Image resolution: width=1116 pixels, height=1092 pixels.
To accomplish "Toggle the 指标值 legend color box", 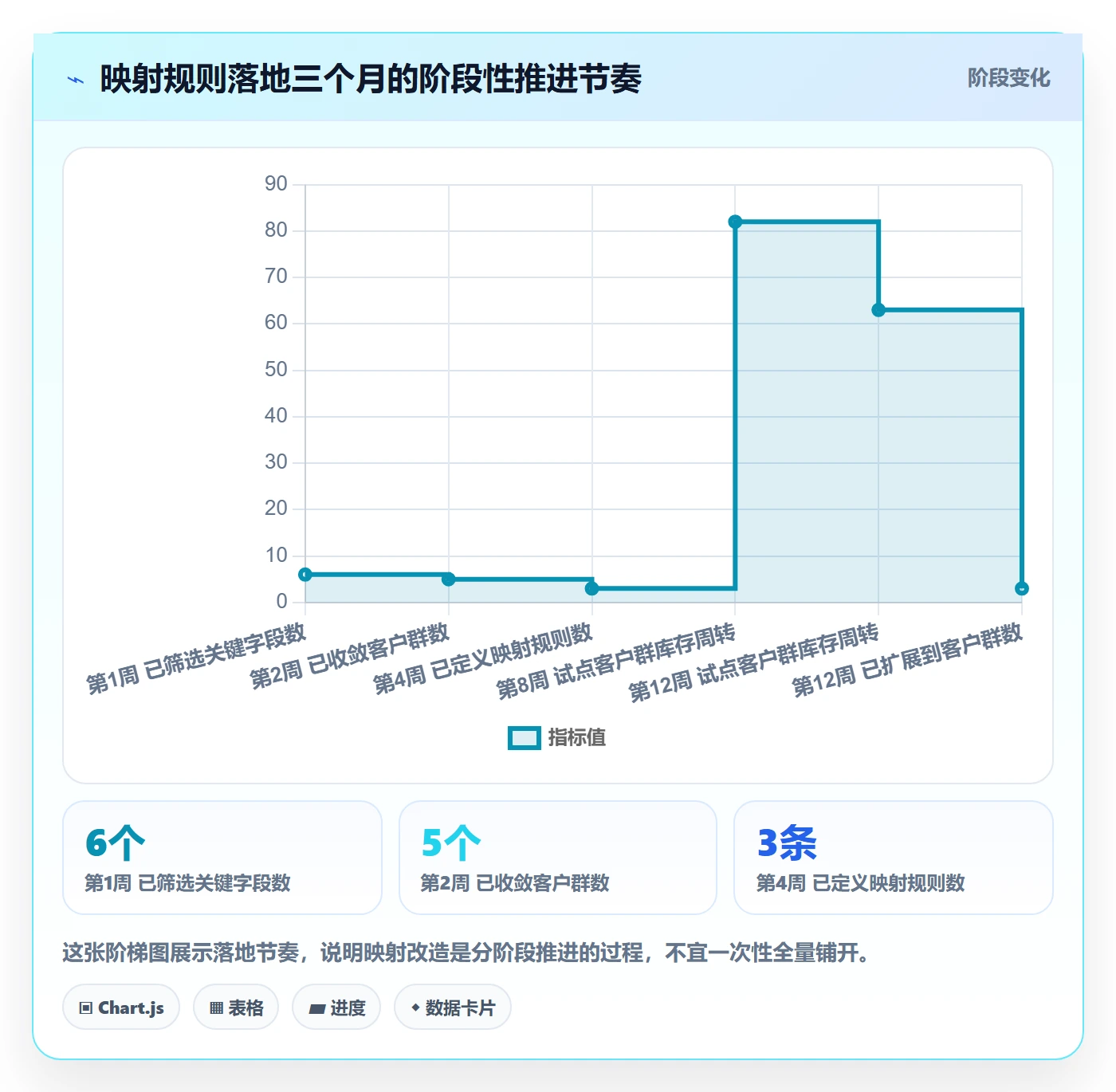I will [x=525, y=738].
